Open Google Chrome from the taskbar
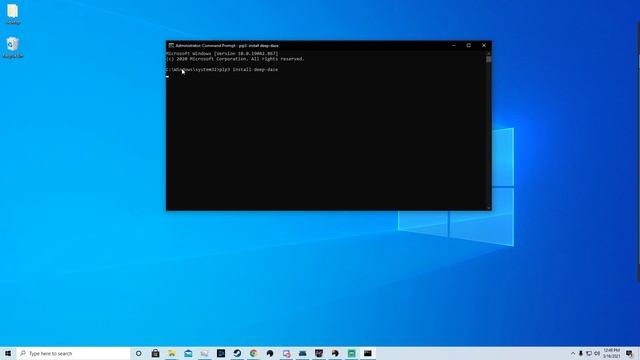This screenshot has height=360, width=640. pos(253,353)
